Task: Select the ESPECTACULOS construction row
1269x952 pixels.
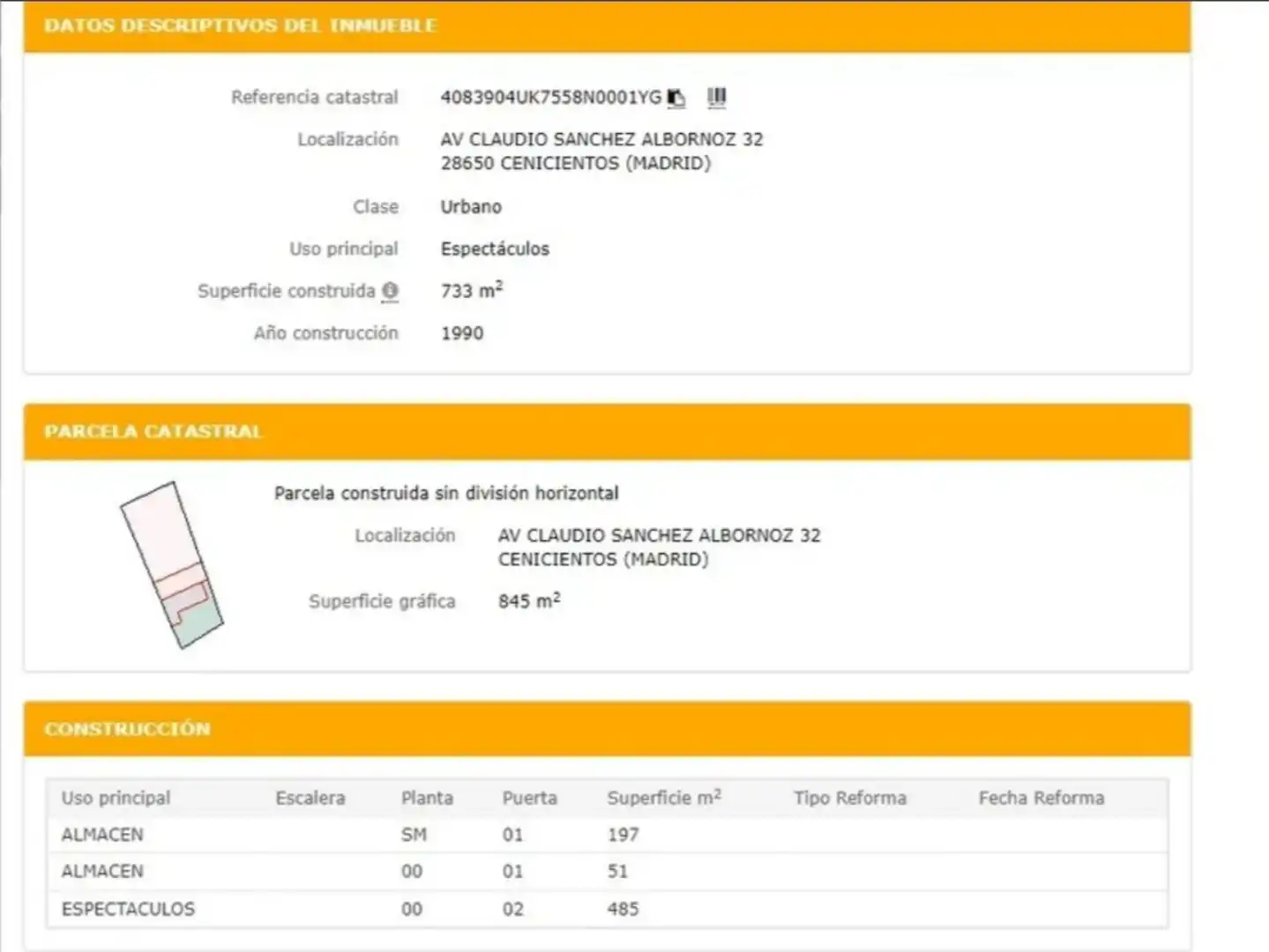Action: pos(608,909)
